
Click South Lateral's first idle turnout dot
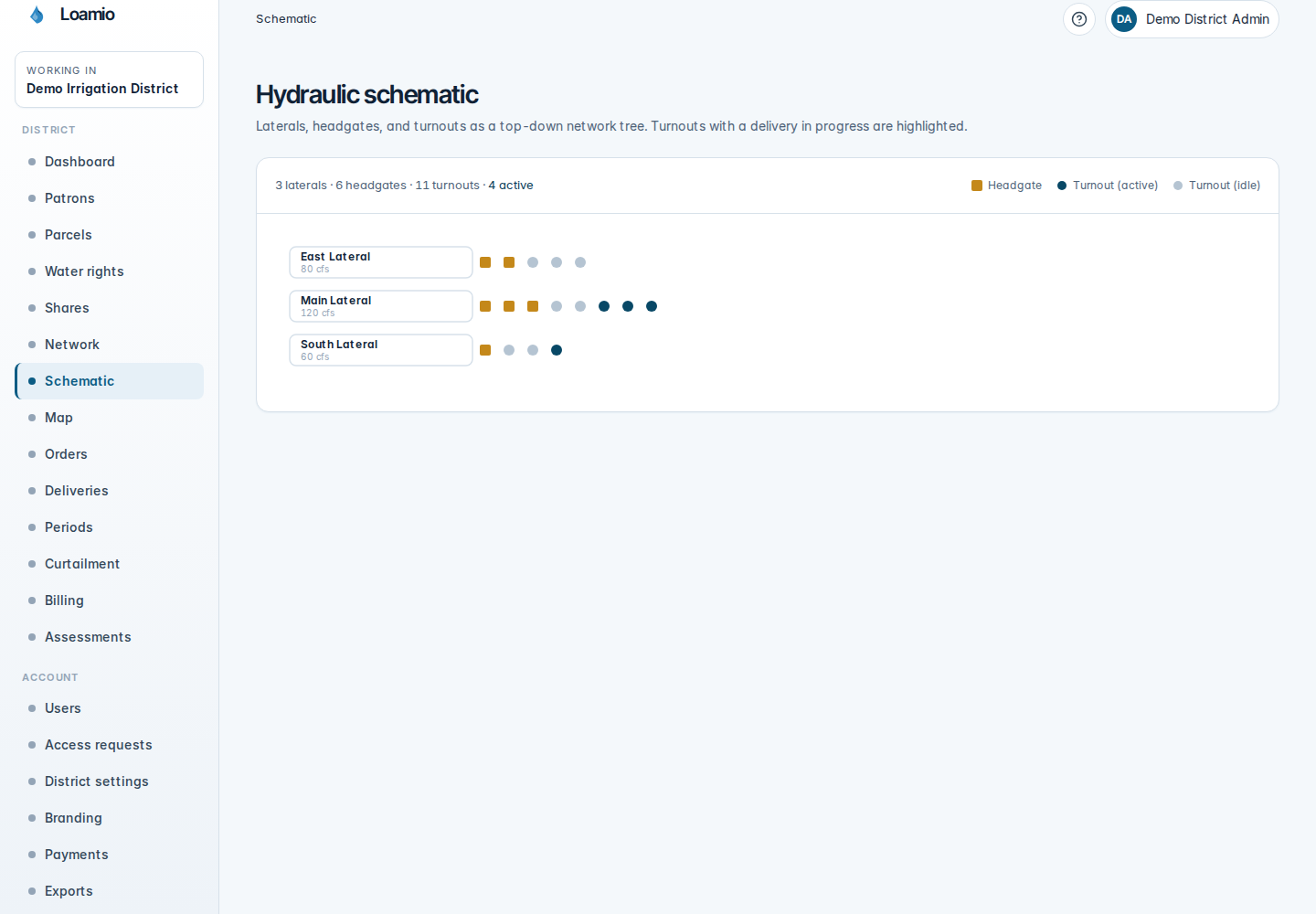[509, 350]
